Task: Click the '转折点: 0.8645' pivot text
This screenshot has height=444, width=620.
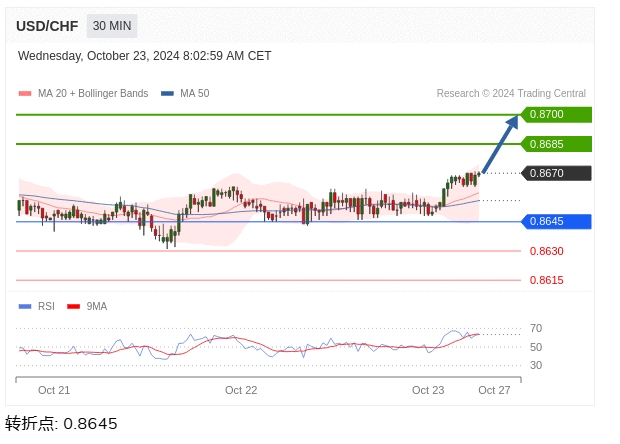Action: pyautogui.click(x=61, y=423)
